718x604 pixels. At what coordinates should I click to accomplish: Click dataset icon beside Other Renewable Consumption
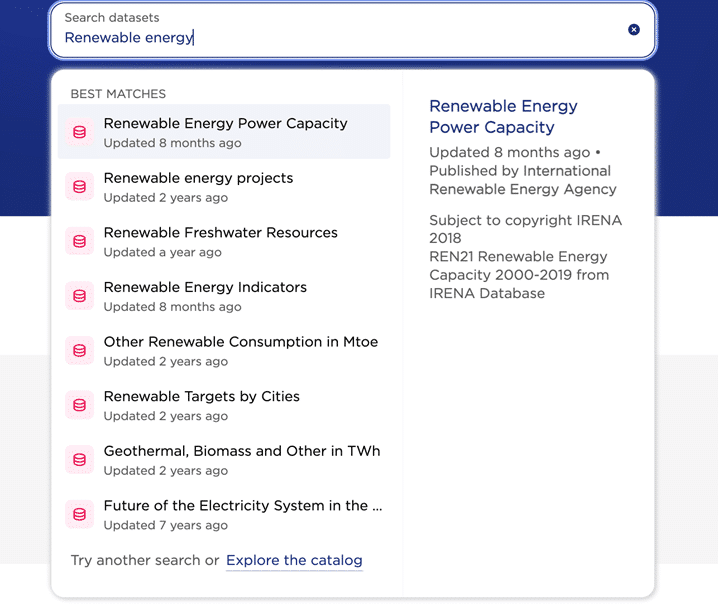pos(80,351)
